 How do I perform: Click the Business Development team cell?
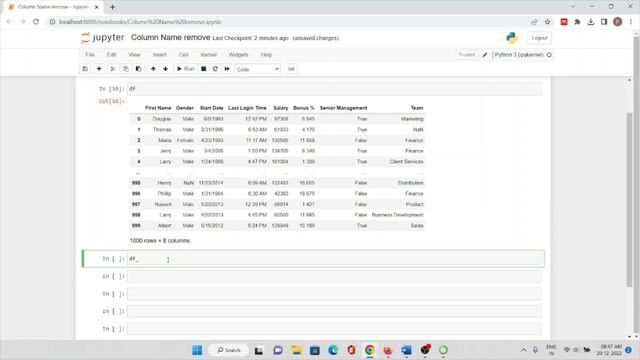point(398,215)
